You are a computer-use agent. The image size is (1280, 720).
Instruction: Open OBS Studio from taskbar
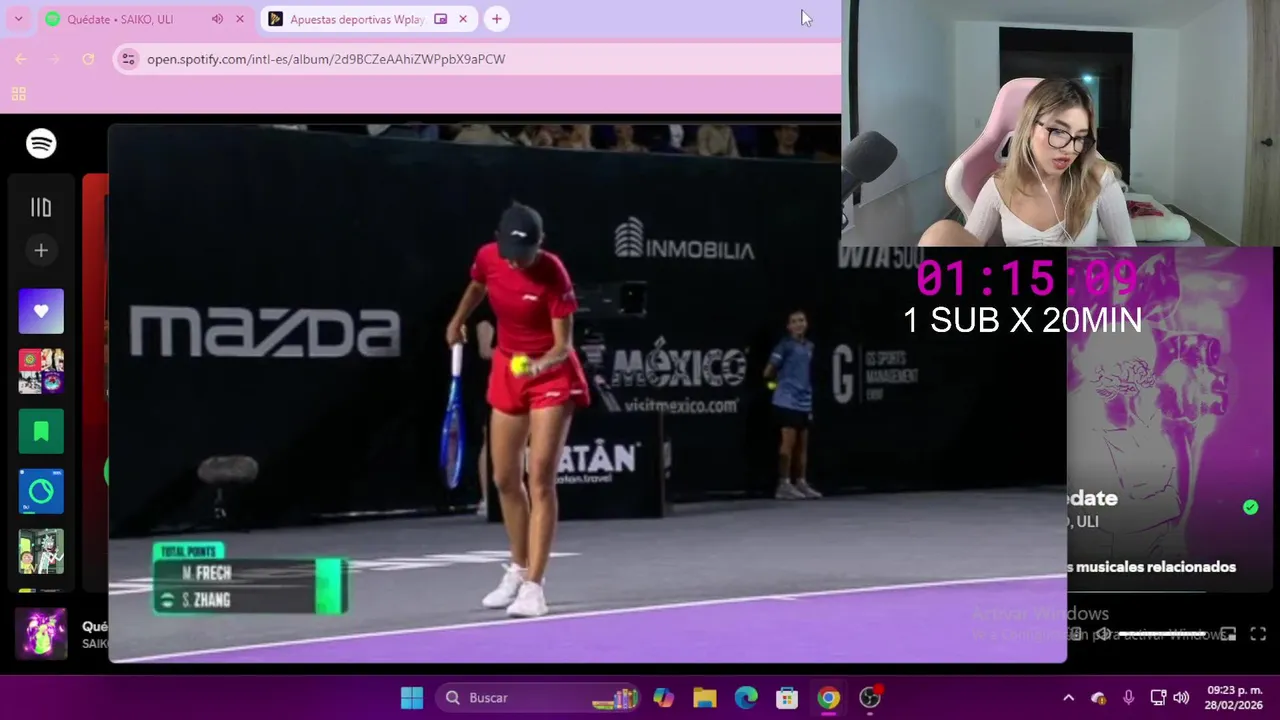click(870, 697)
